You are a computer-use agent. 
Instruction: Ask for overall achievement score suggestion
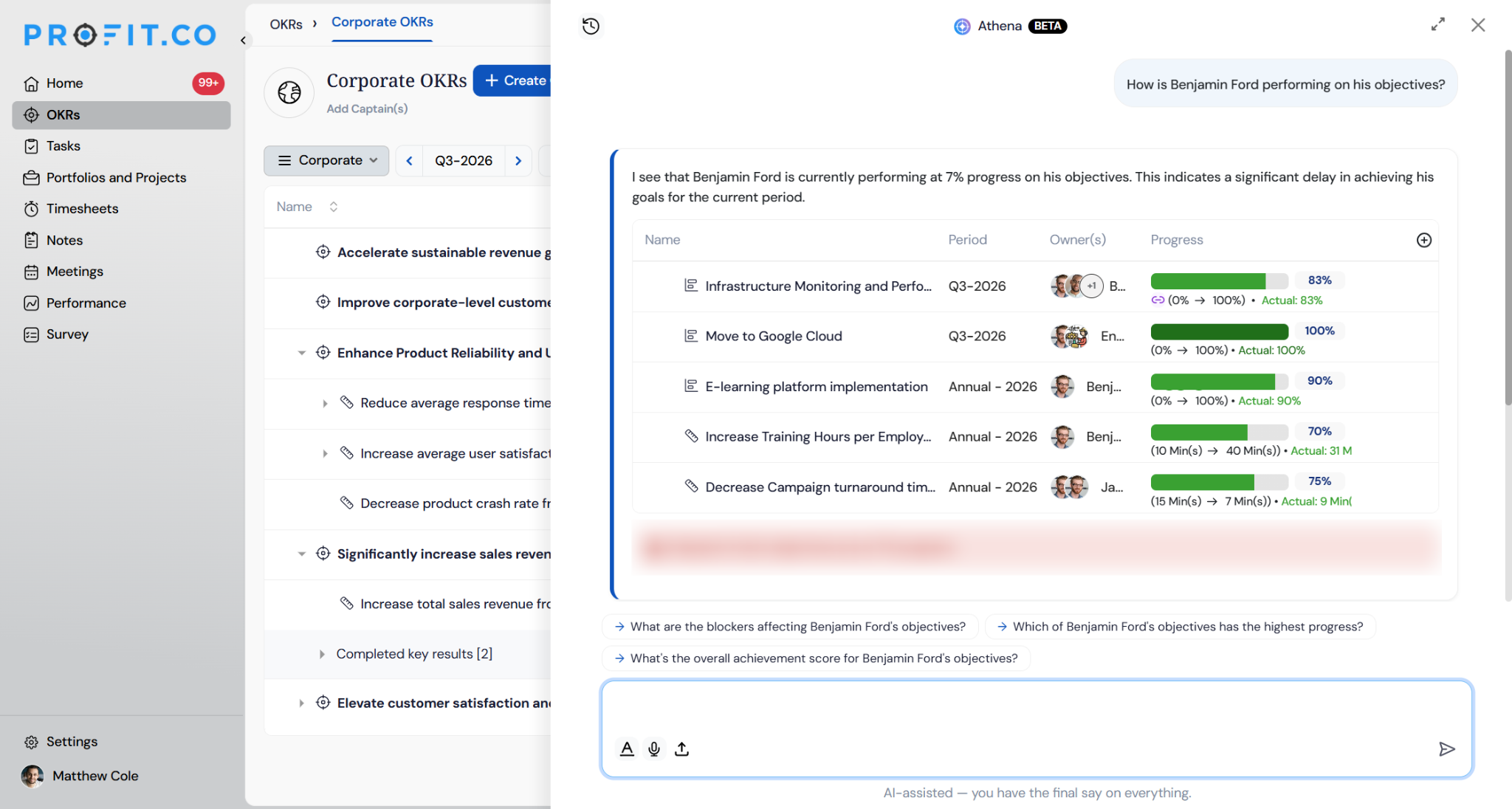coord(816,658)
